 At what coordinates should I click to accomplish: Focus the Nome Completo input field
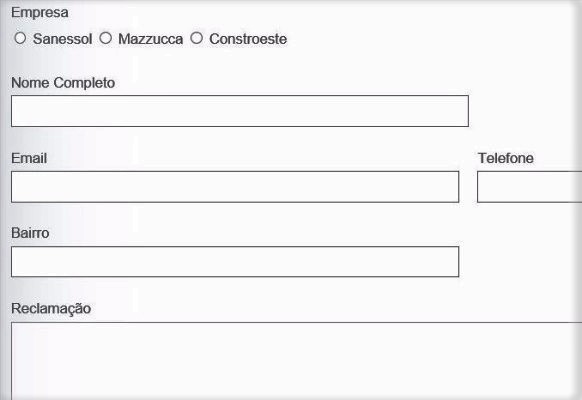coord(240,111)
